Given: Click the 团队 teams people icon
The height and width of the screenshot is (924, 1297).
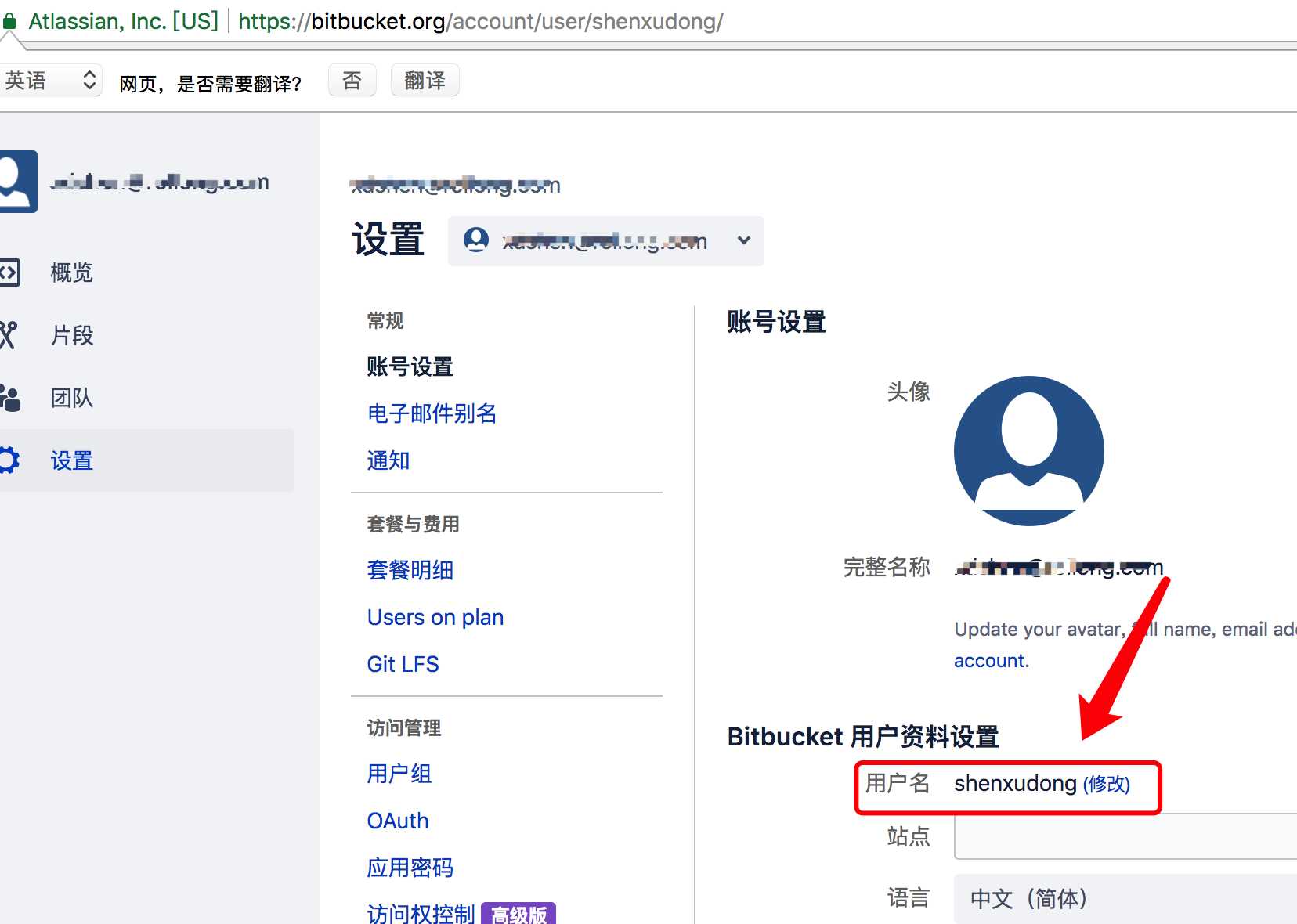Looking at the screenshot, I should coord(9,398).
